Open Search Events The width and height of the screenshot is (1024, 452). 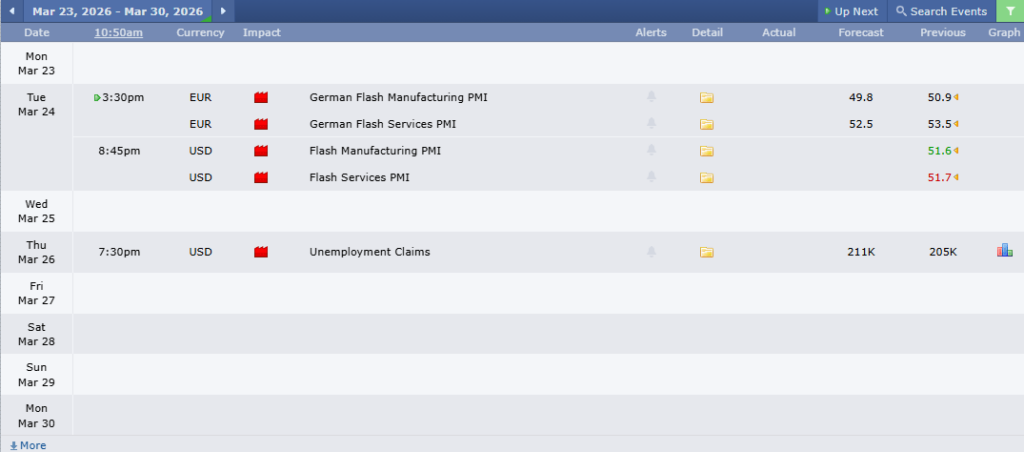(x=941, y=11)
